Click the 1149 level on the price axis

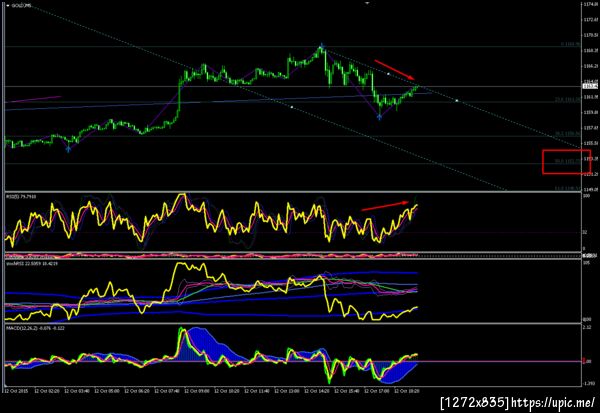590,189
